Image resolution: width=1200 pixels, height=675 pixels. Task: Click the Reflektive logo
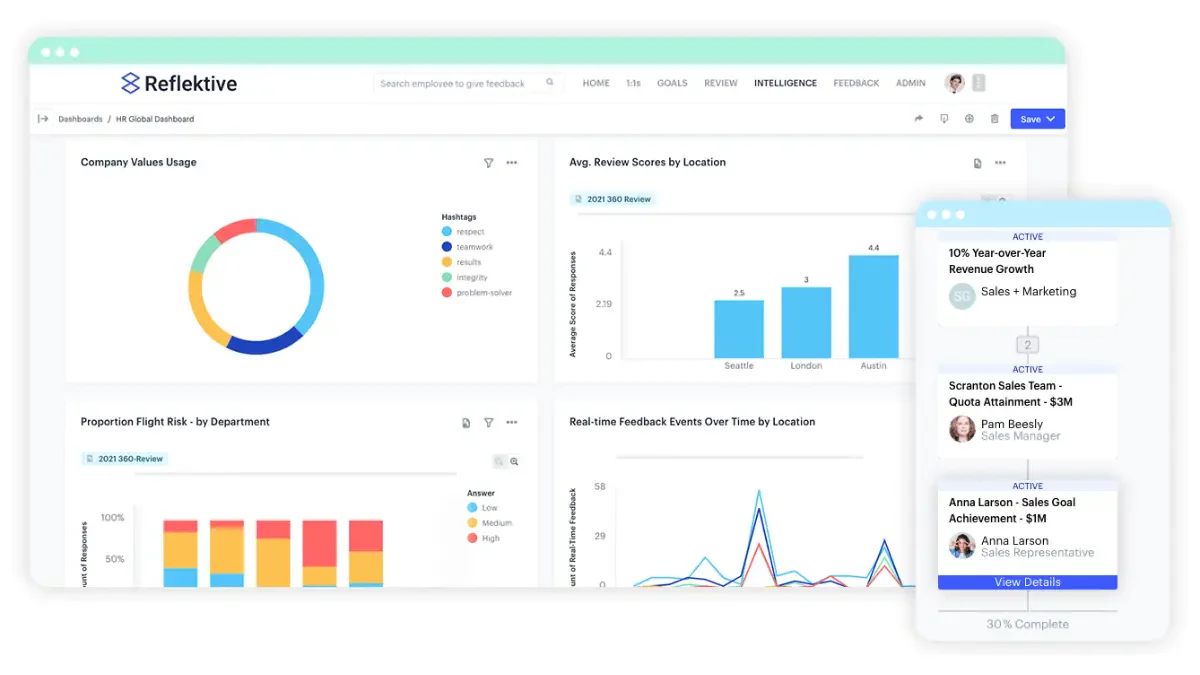point(179,83)
